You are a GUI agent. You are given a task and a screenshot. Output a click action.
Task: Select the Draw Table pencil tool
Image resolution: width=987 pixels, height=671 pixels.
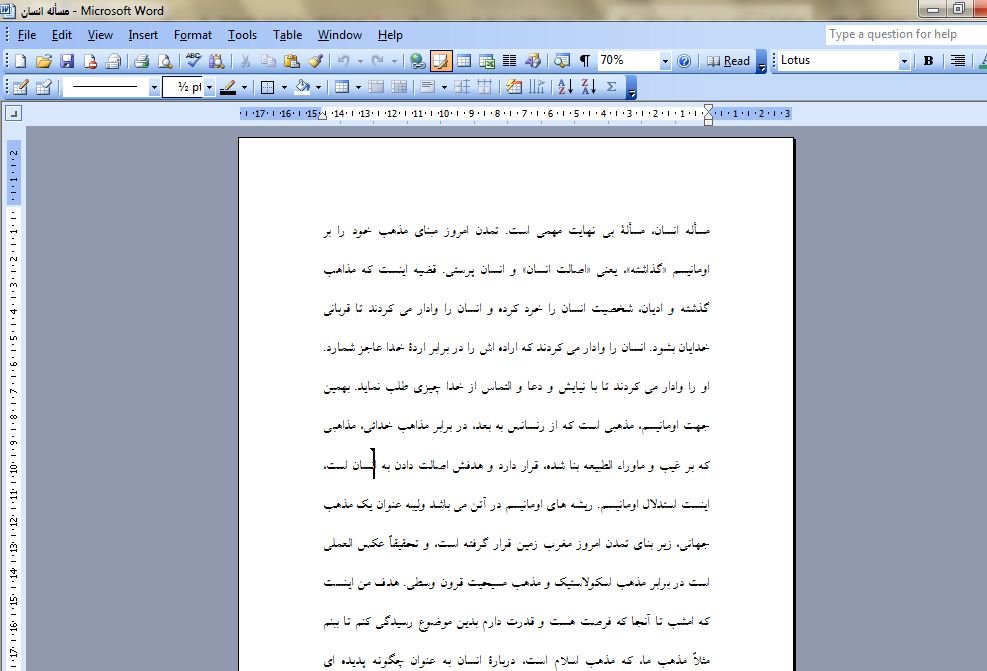click(19, 87)
